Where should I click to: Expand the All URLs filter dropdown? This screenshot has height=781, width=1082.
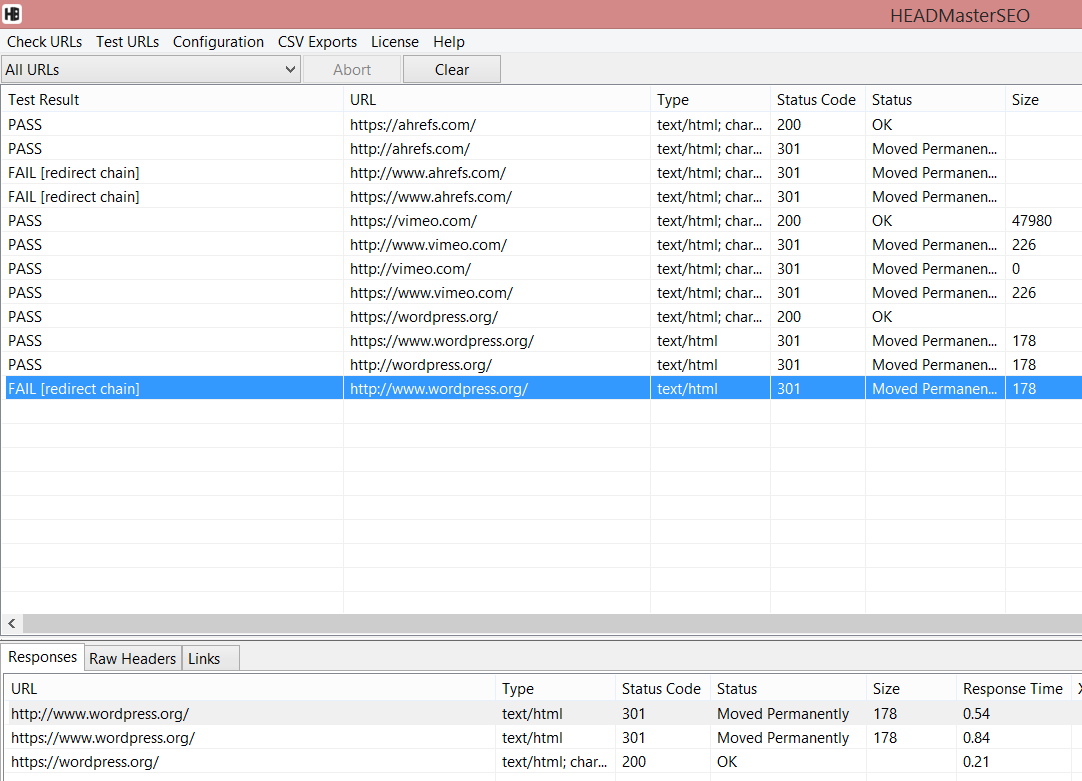(x=150, y=70)
